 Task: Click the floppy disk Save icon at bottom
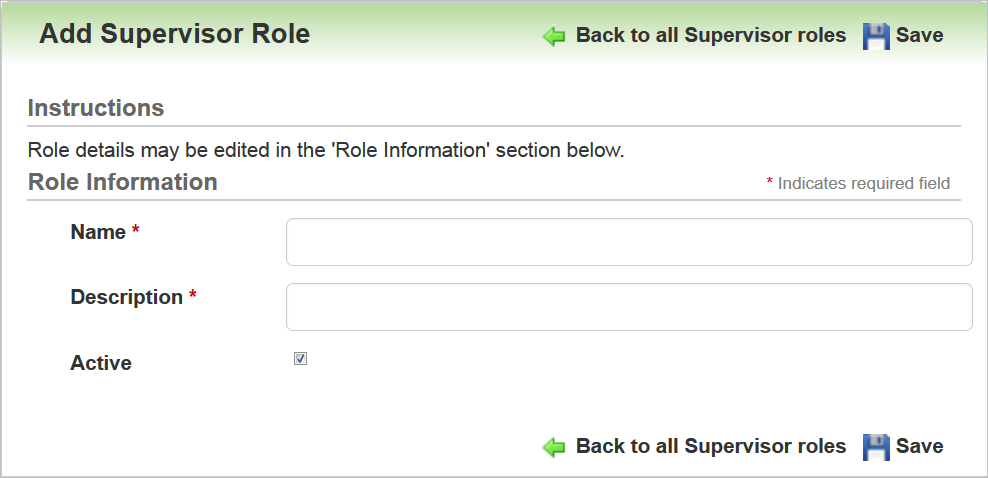[876, 447]
